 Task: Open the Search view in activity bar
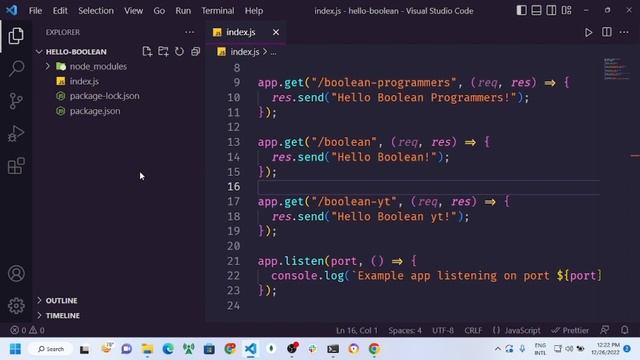pyautogui.click(x=16, y=68)
